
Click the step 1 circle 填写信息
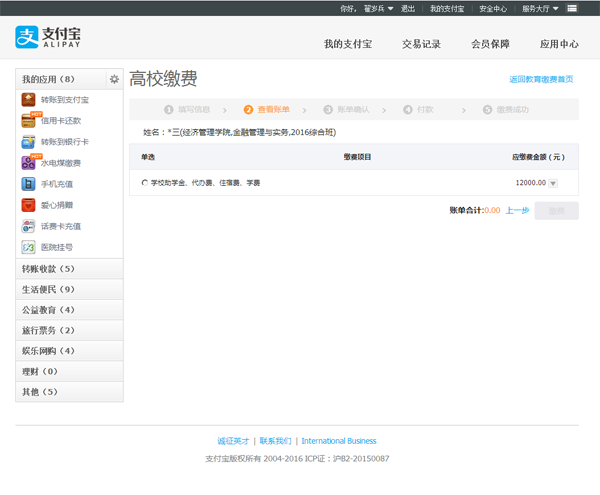tap(169, 110)
